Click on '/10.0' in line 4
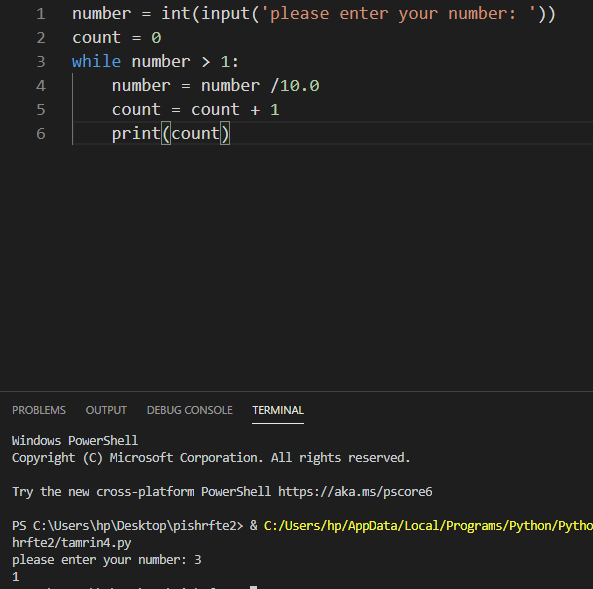This screenshot has width=593, height=589. (x=295, y=86)
